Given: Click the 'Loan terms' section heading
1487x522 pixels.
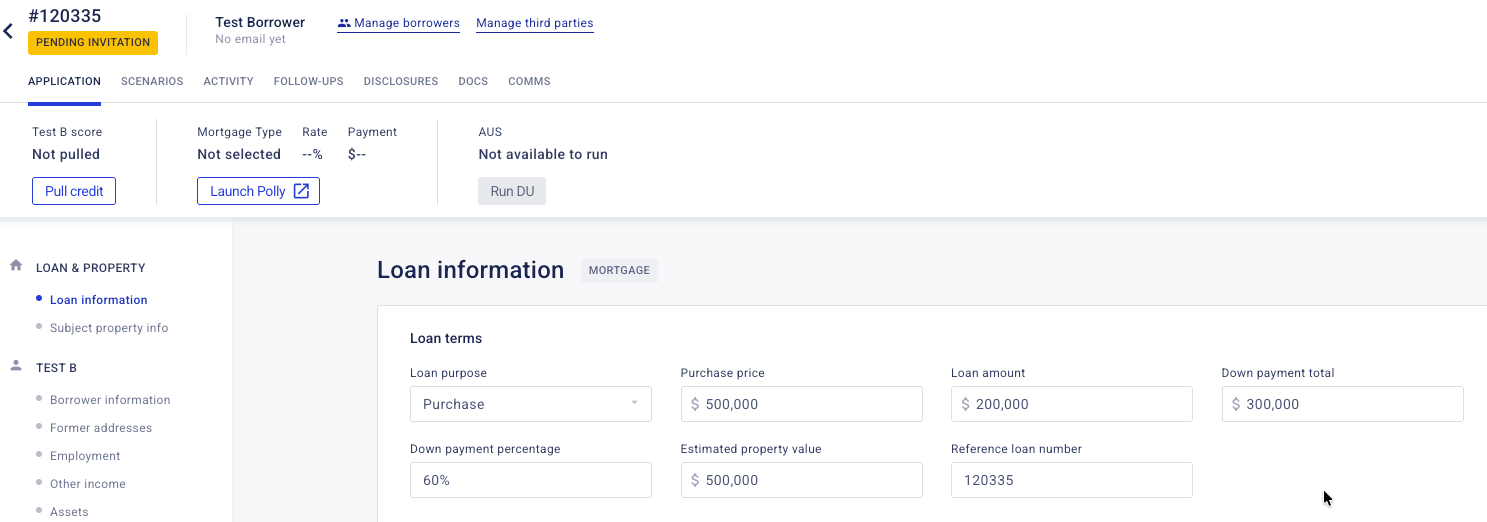Looking at the screenshot, I should [446, 338].
